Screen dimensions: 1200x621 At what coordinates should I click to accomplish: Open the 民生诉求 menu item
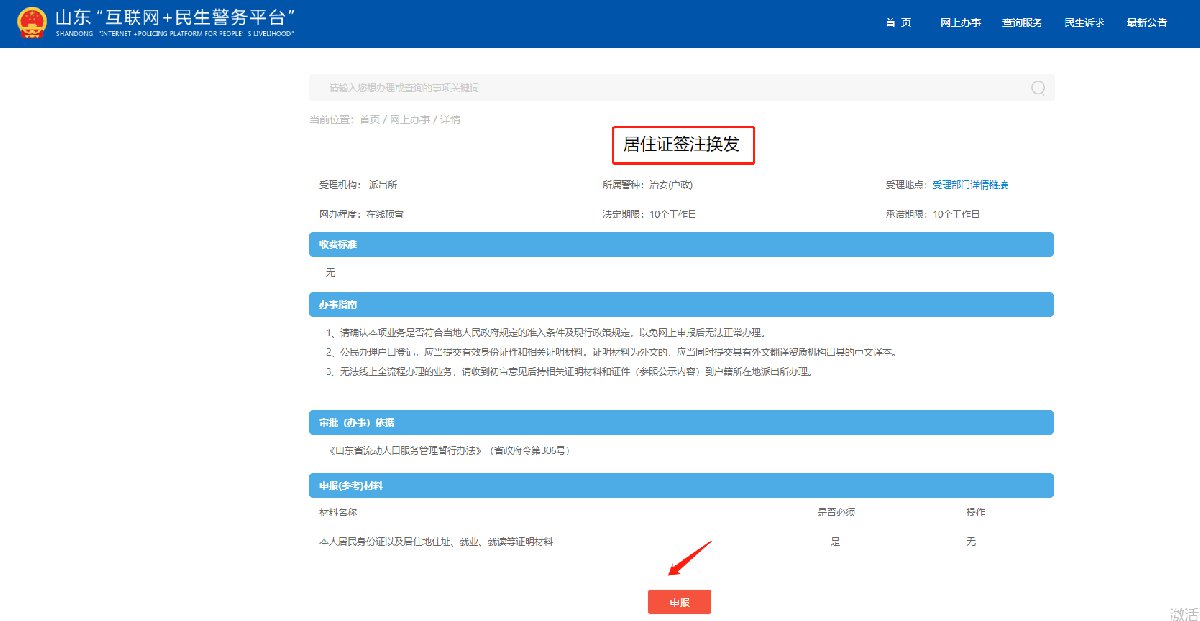(1084, 23)
